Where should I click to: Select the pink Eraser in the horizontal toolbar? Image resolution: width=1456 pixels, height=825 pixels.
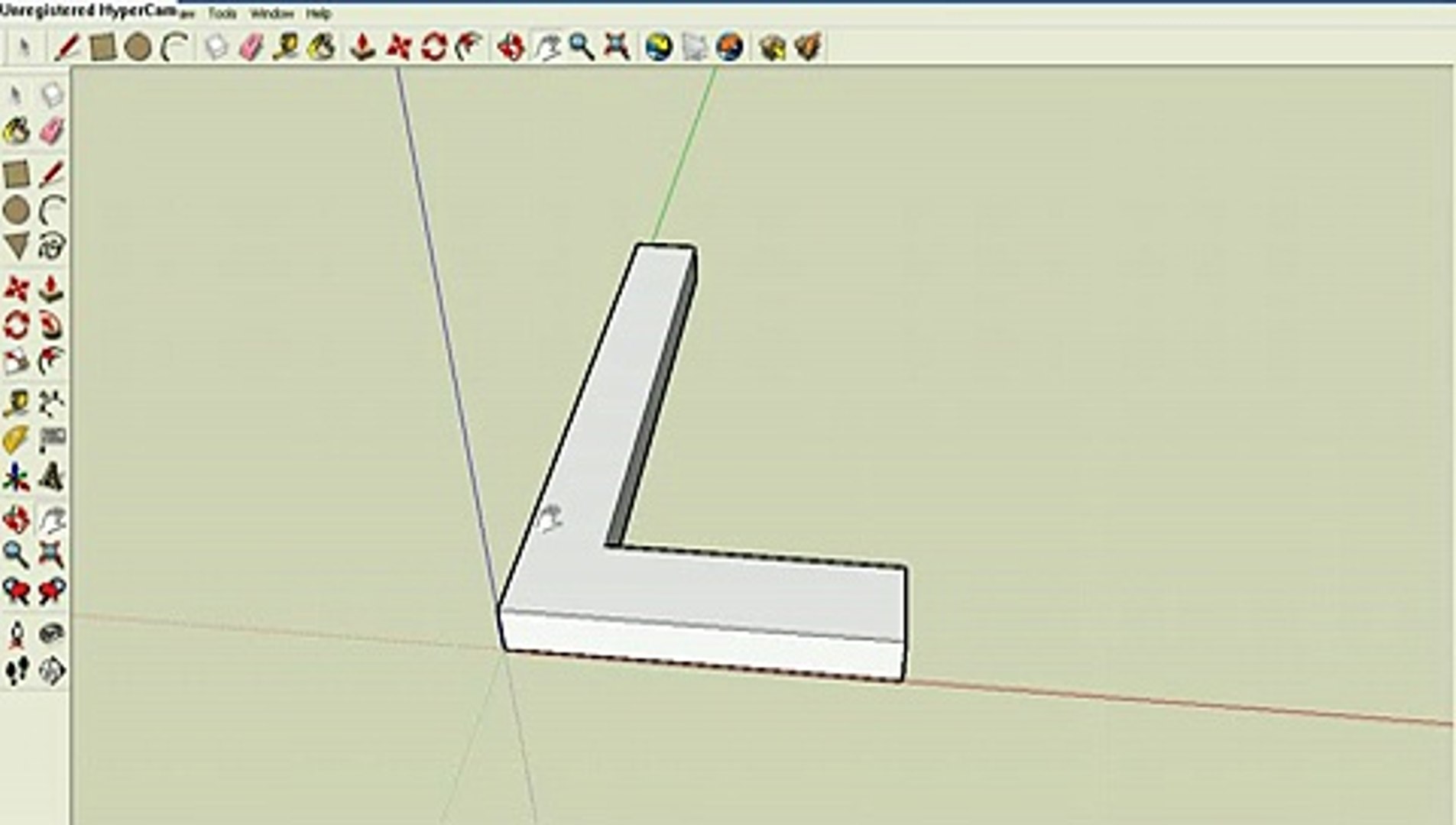[x=251, y=47]
